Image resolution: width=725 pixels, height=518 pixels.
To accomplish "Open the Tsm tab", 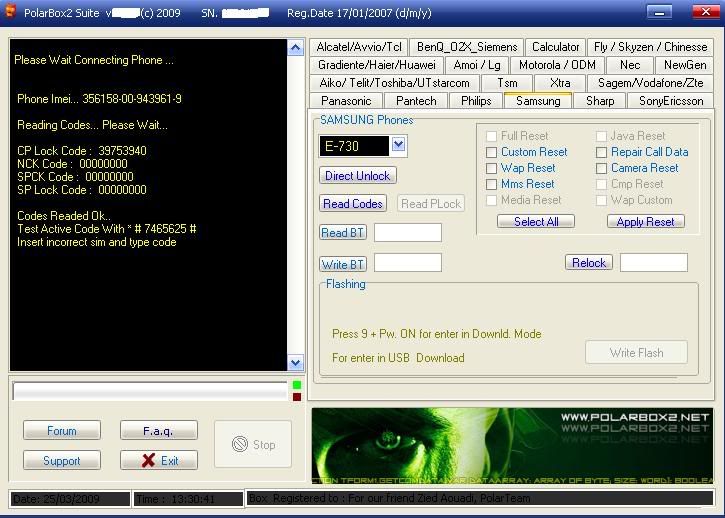I will (x=507, y=83).
